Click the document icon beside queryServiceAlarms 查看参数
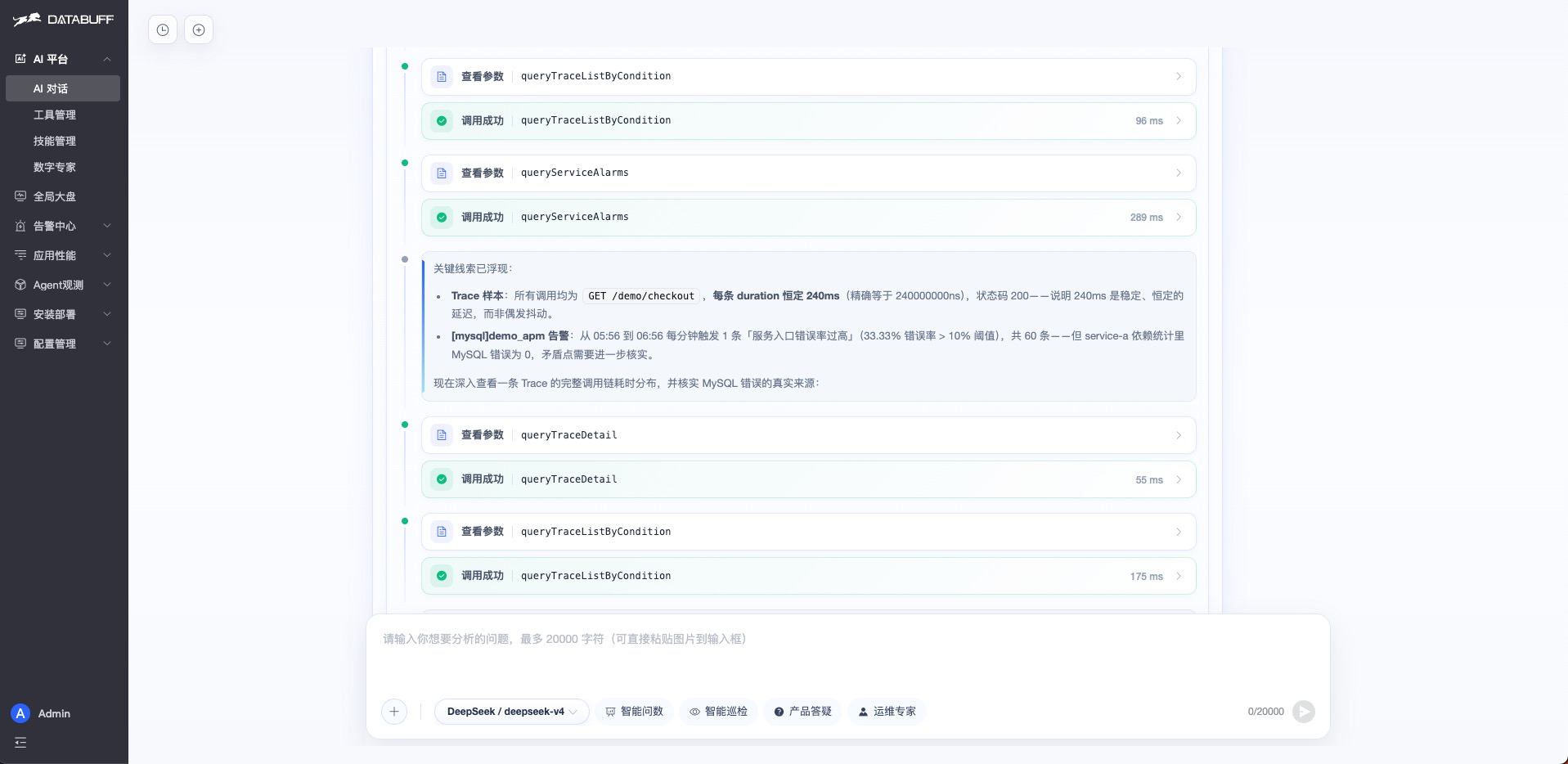The height and width of the screenshot is (764, 1568). click(442, 173)
